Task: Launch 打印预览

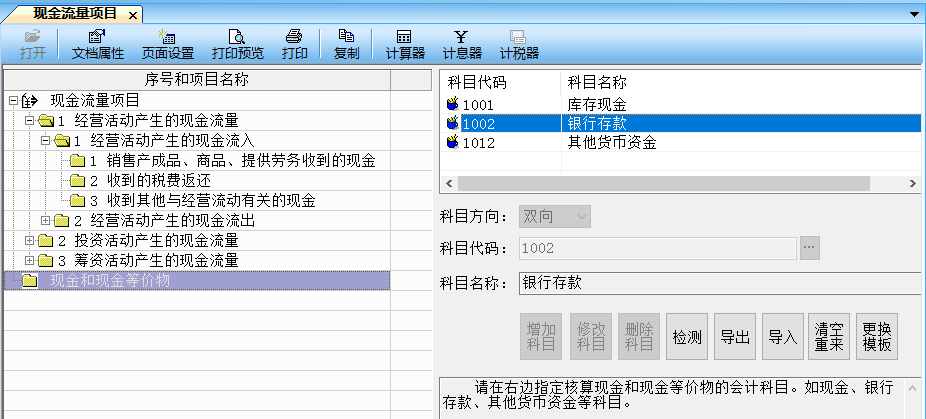Action: [x=237, y=44]
